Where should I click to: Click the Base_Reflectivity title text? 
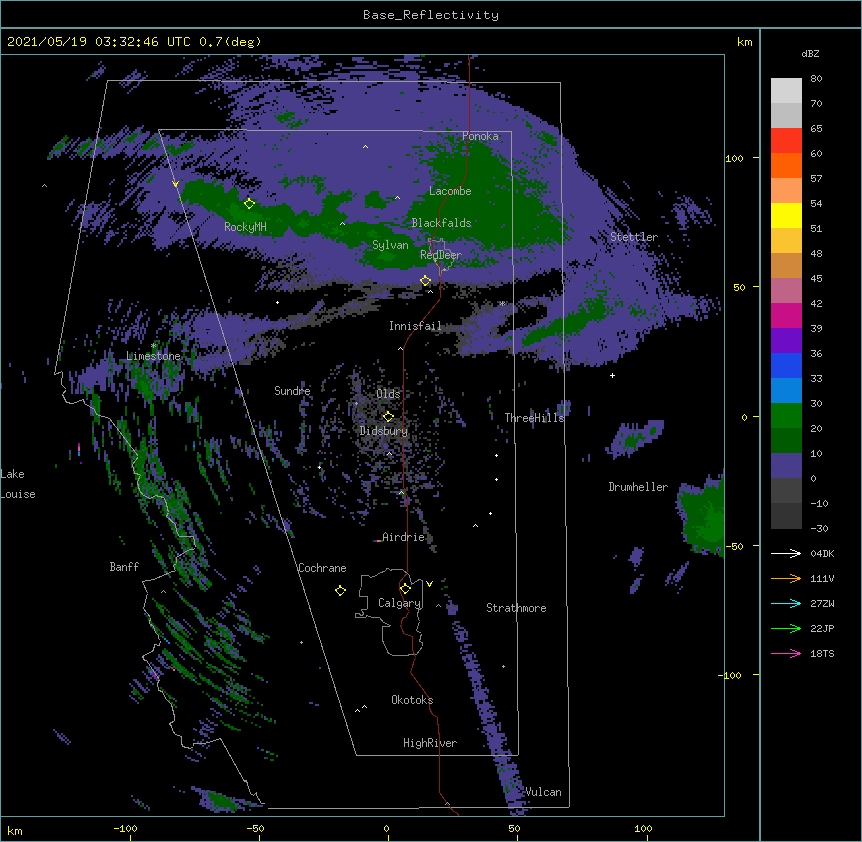coord(431,15)
